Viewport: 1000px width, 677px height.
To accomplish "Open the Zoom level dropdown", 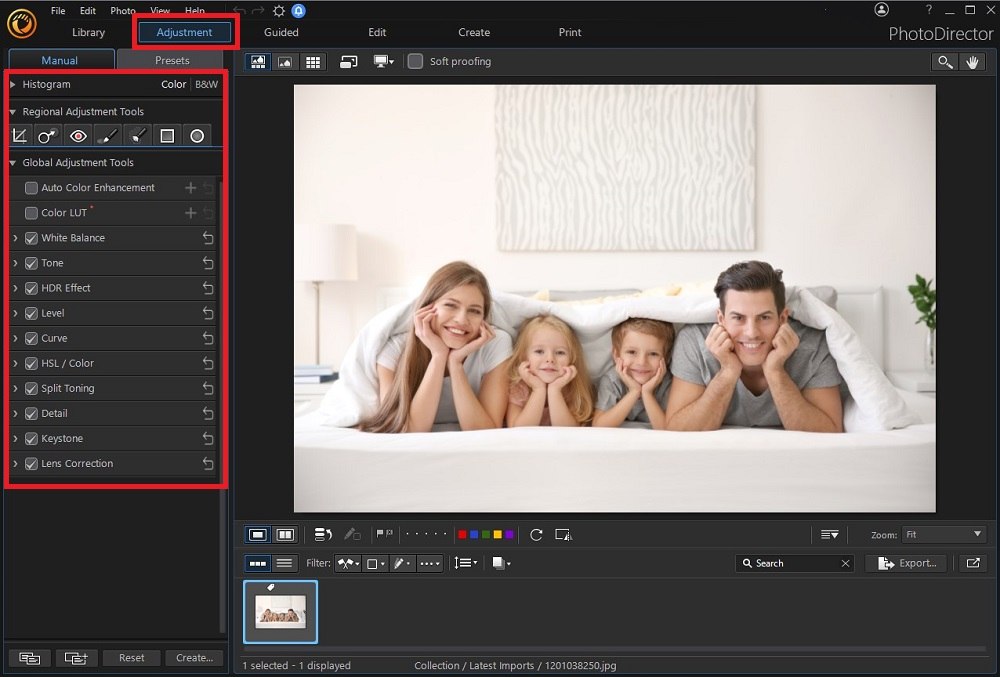I will [x=941, y=534].
